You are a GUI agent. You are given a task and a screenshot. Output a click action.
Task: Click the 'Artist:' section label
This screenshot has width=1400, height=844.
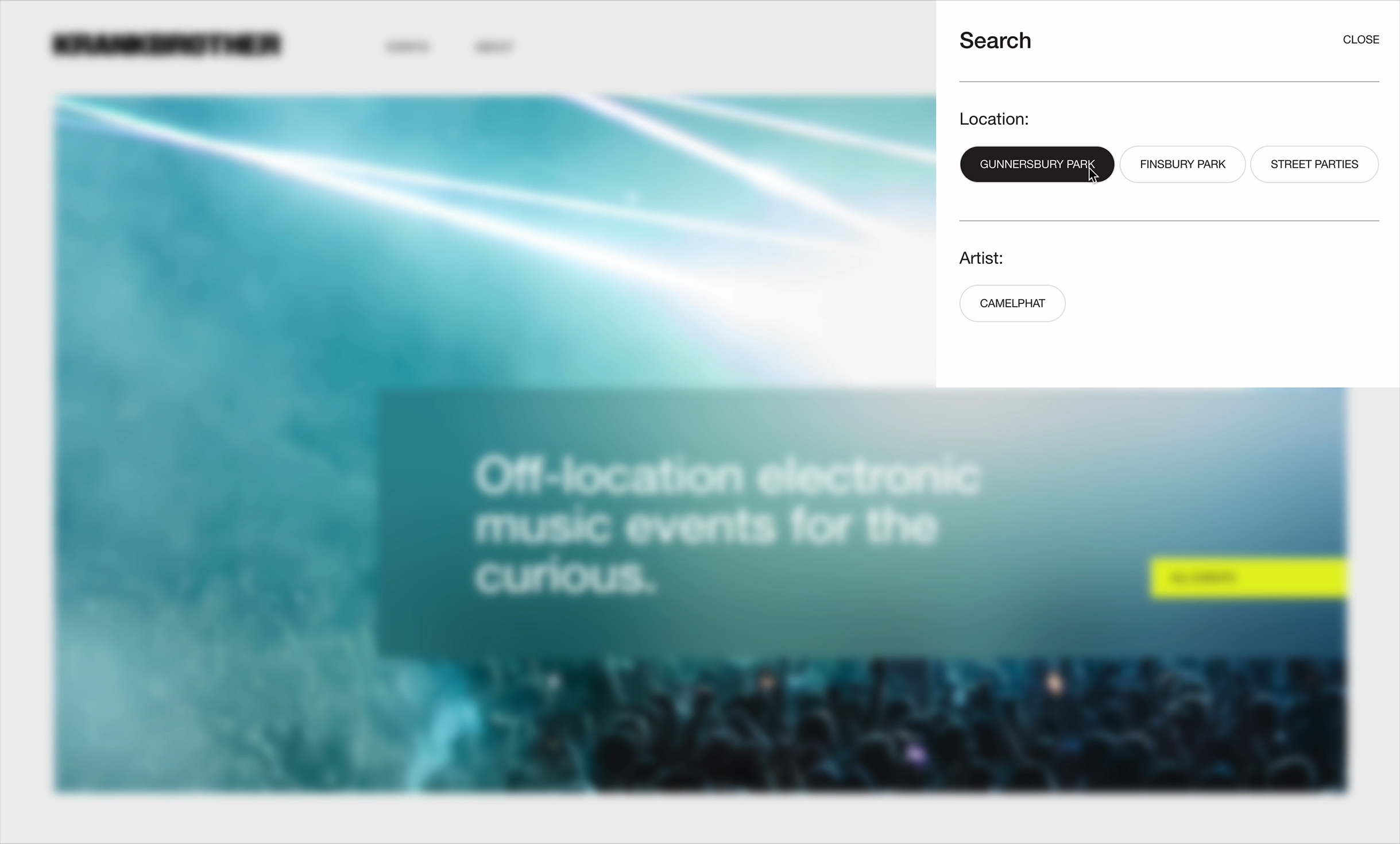click(x=981, y=258)
